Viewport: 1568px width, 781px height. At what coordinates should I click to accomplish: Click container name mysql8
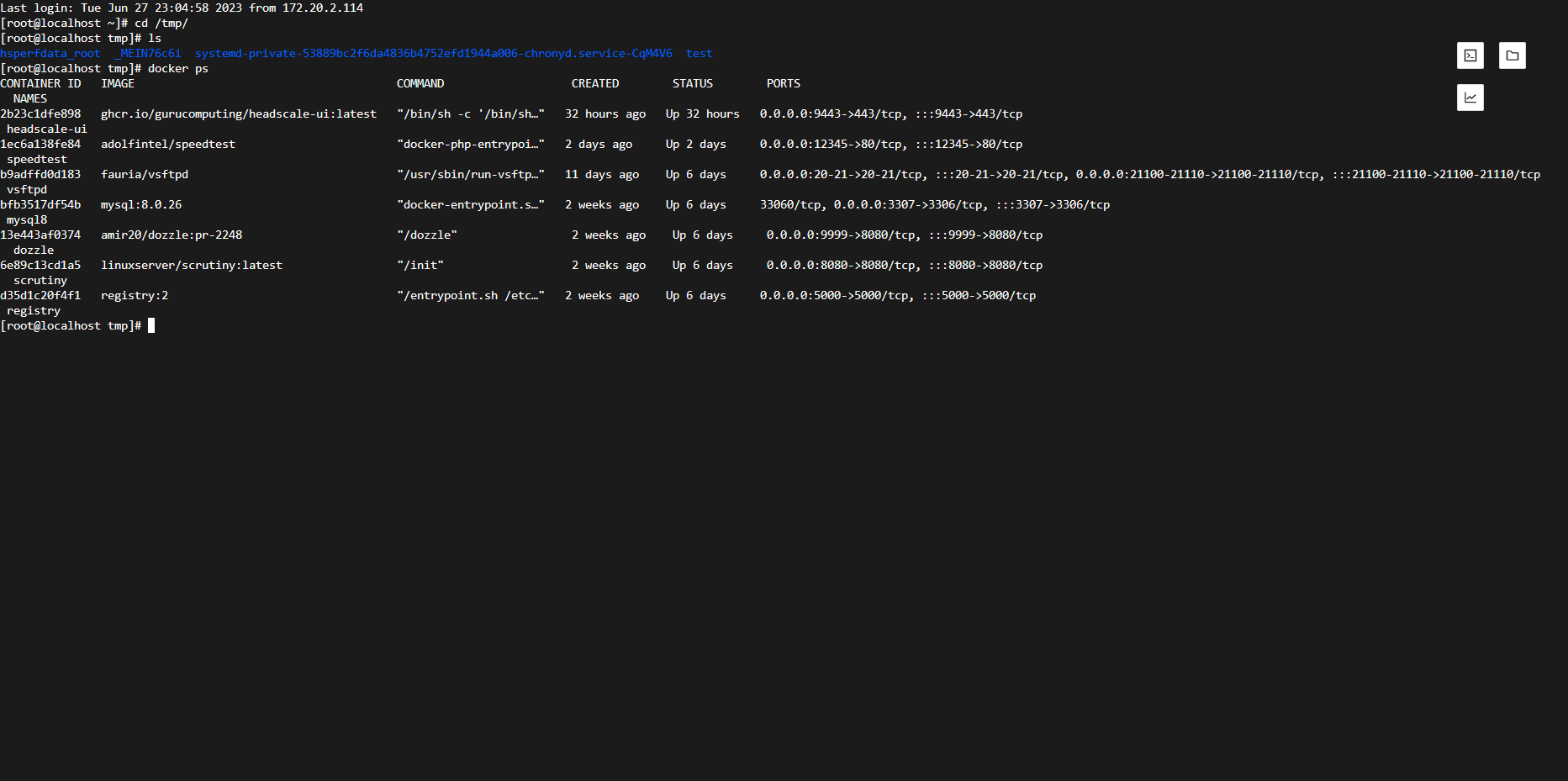tap(27, 219)
